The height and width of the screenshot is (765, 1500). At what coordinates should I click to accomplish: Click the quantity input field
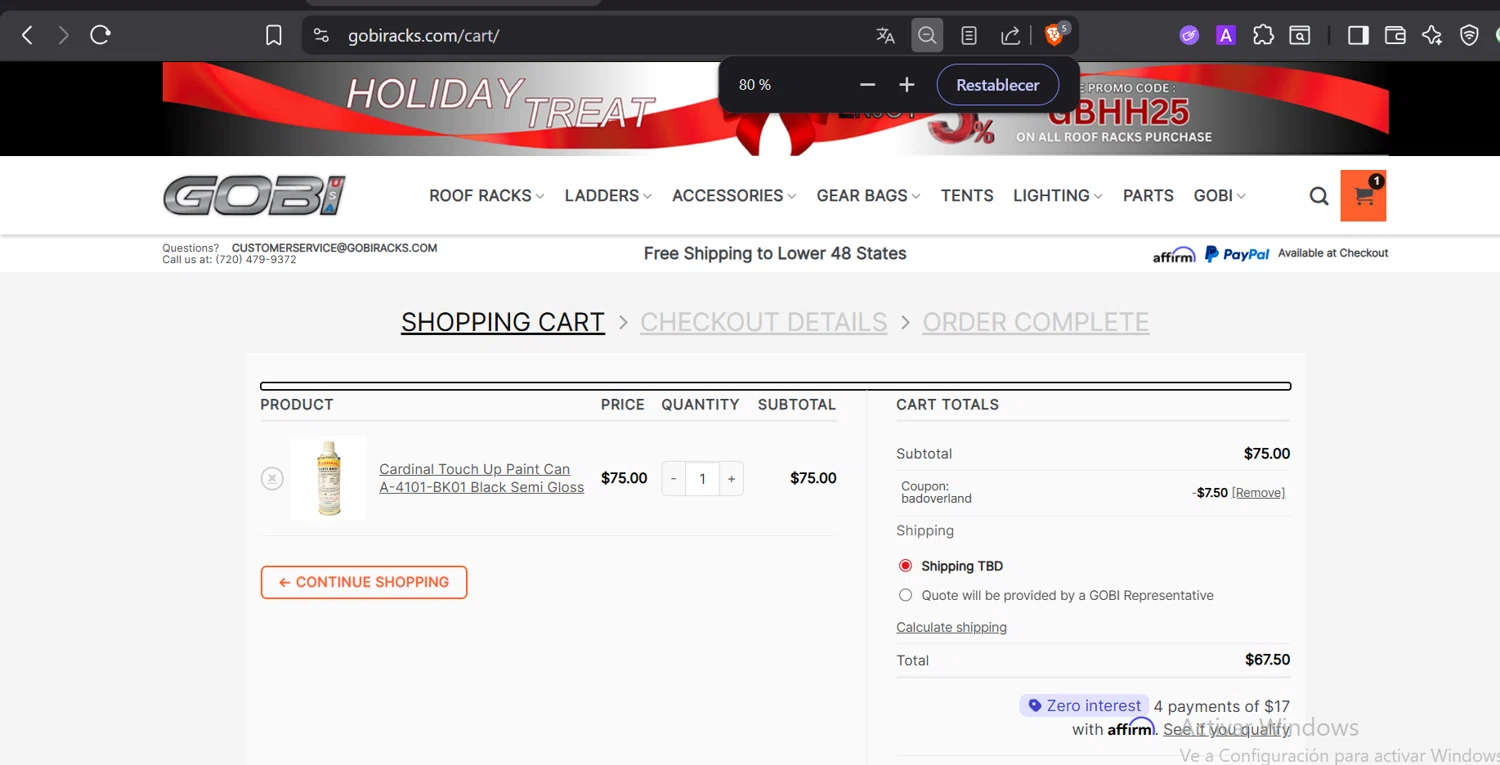pyautogui.click(x=703, y=479)
